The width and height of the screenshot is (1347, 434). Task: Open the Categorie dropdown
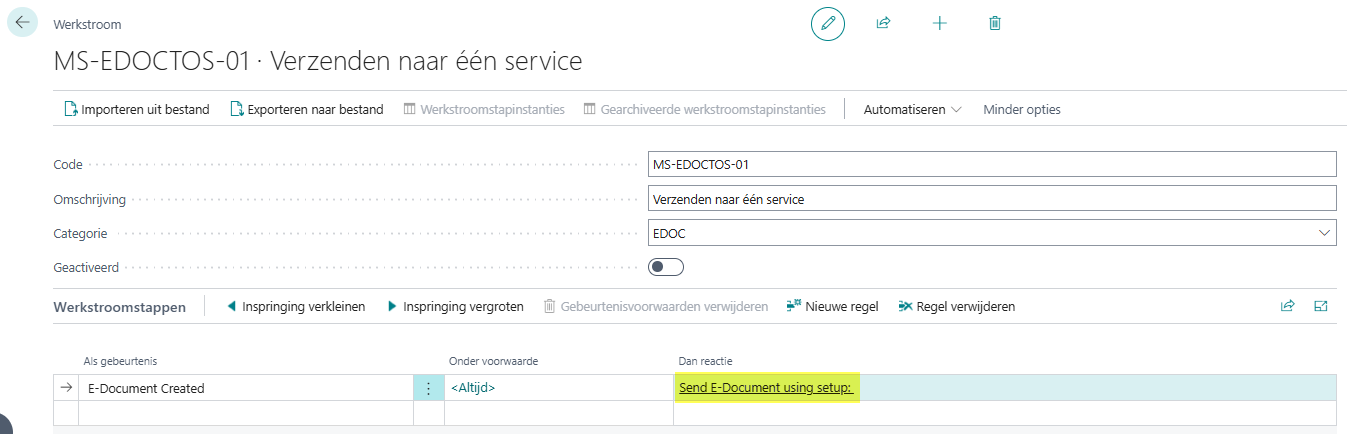[x=1325, y=233]
